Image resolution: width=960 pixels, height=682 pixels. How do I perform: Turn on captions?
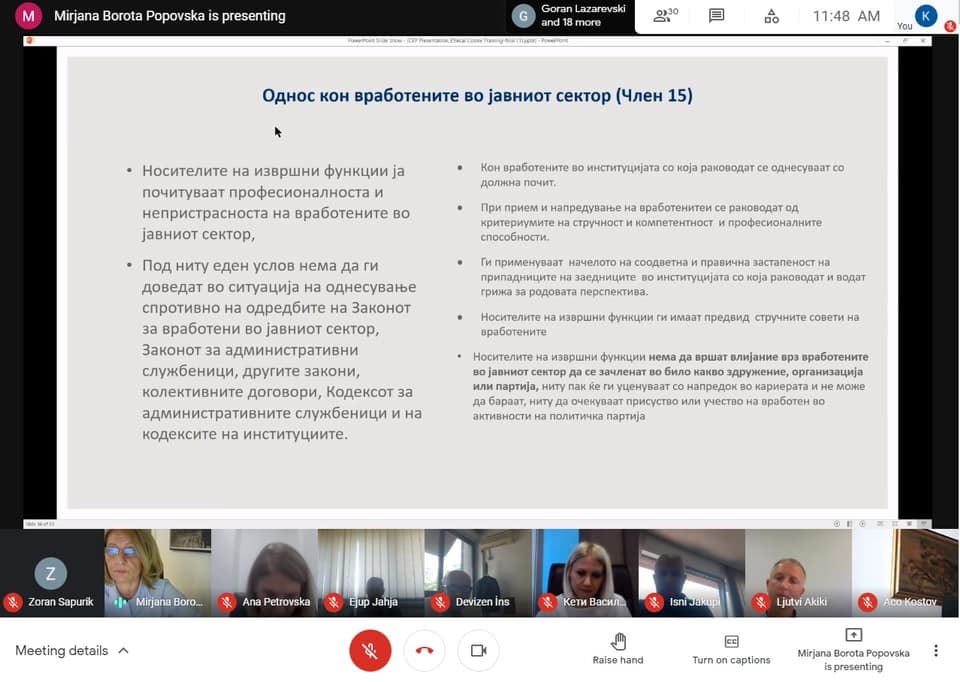pos(731,648)
